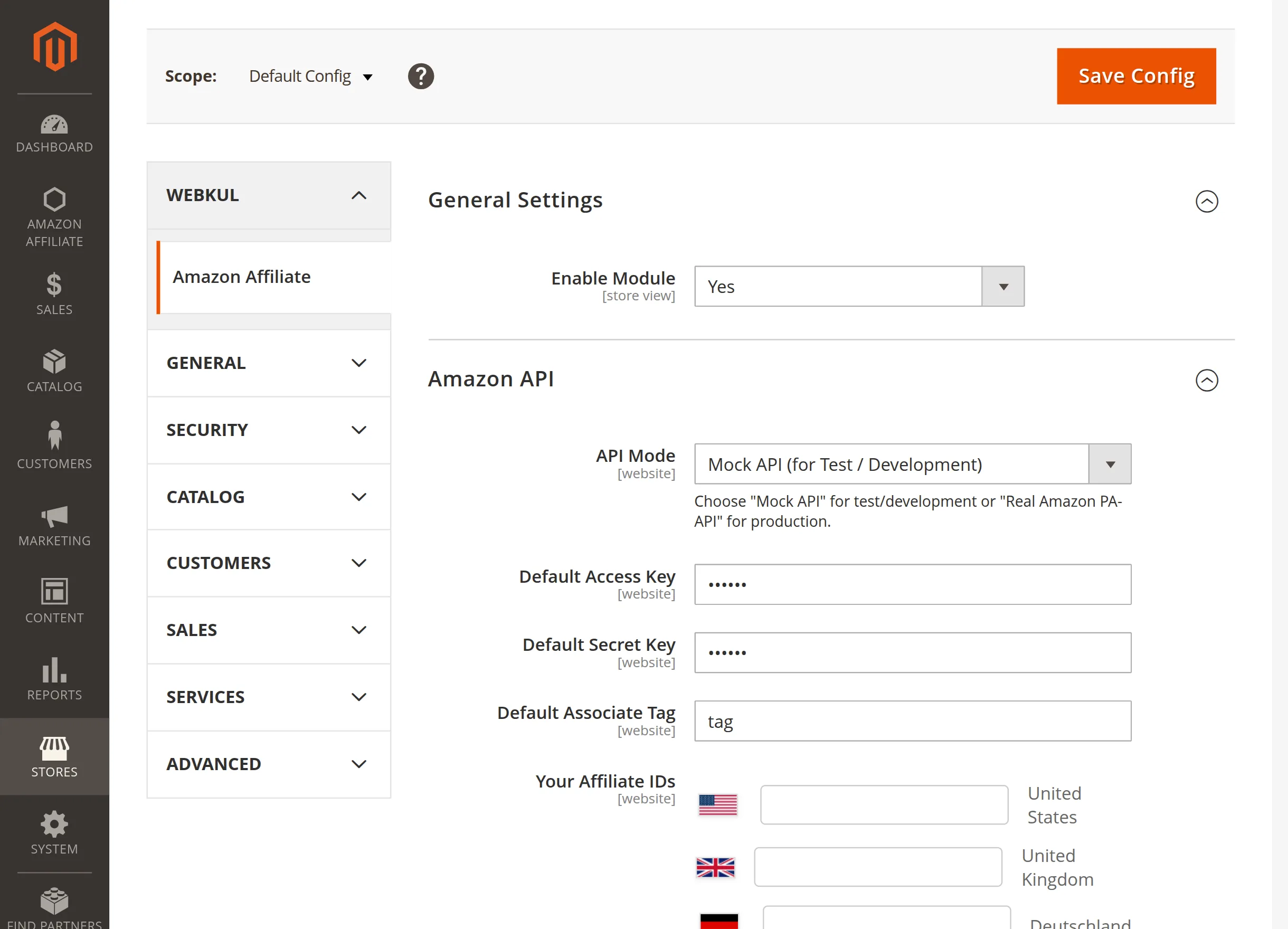
Task: Click the United States flag icon
Action: click(718, 804)
